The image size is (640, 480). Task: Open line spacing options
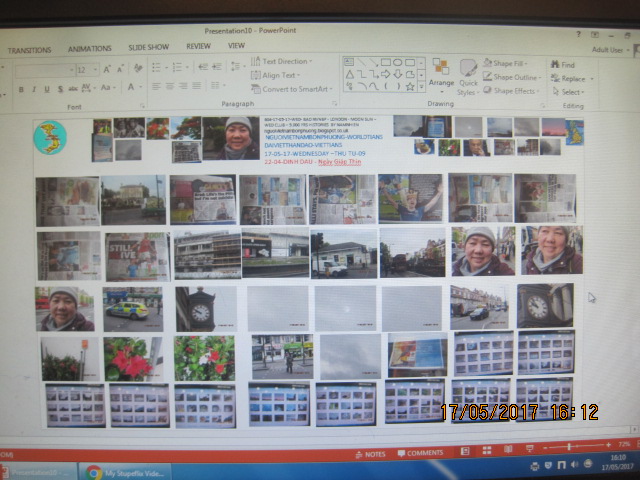[x=237, y=66]
